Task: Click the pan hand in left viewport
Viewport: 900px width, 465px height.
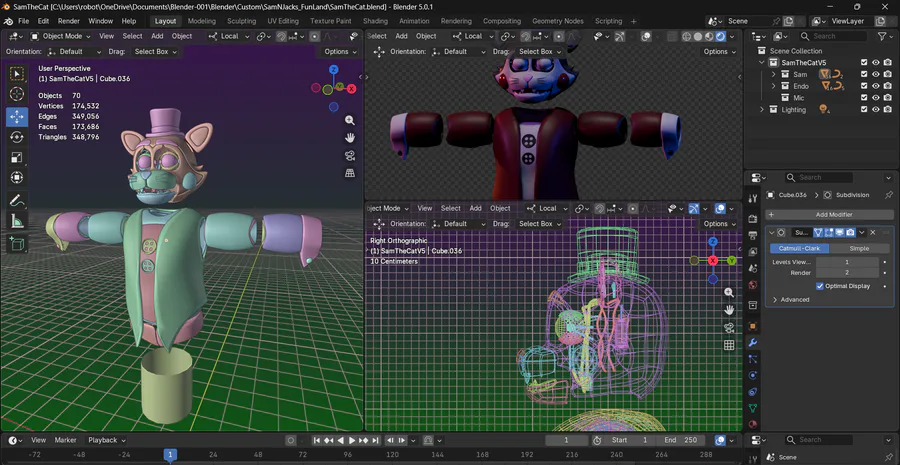Action: pyautogui.click(x=350, y=138)
